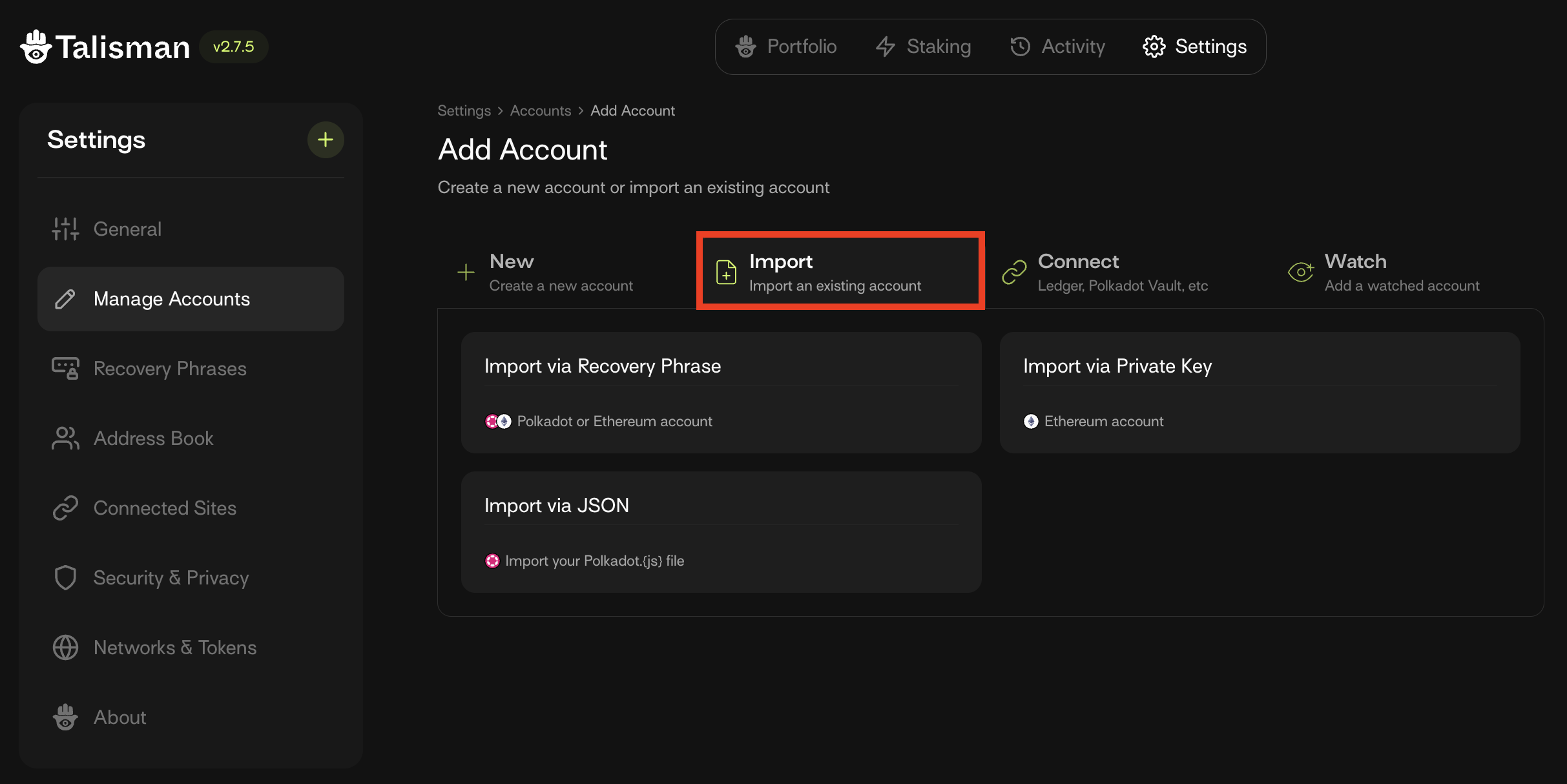Switch to the Portfolio tab

[x=786, y=46]
